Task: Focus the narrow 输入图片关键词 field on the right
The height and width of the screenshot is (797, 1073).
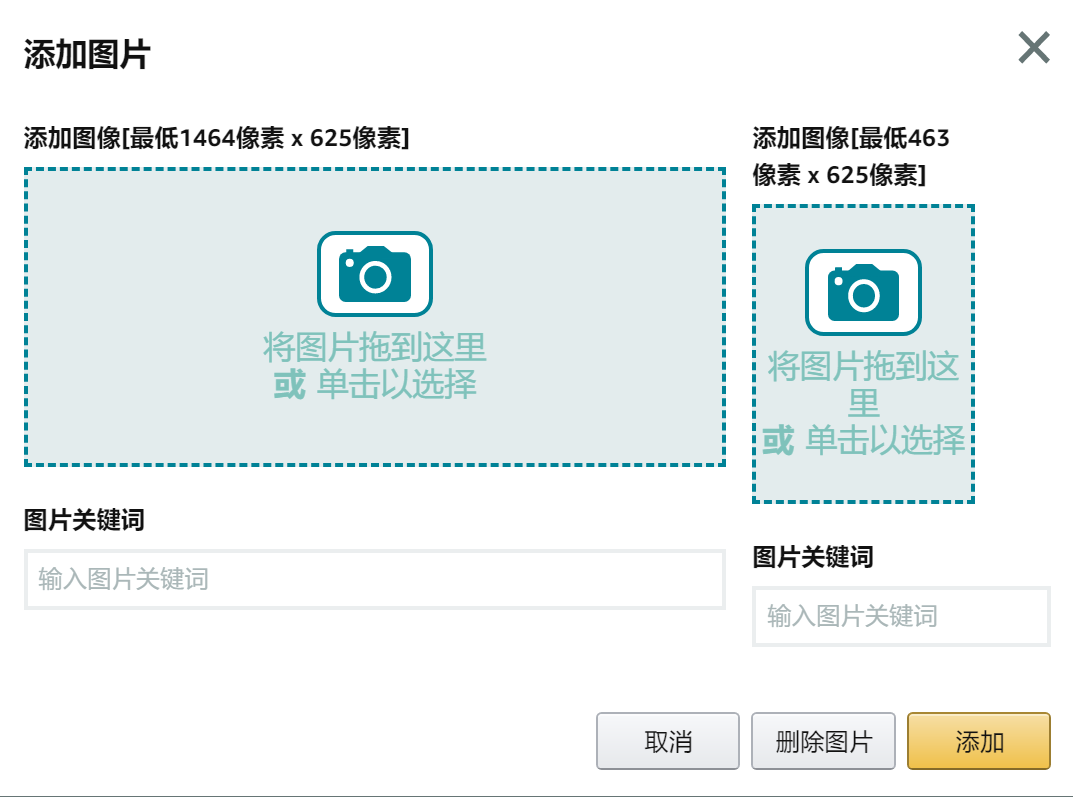Action: [901, 616]
